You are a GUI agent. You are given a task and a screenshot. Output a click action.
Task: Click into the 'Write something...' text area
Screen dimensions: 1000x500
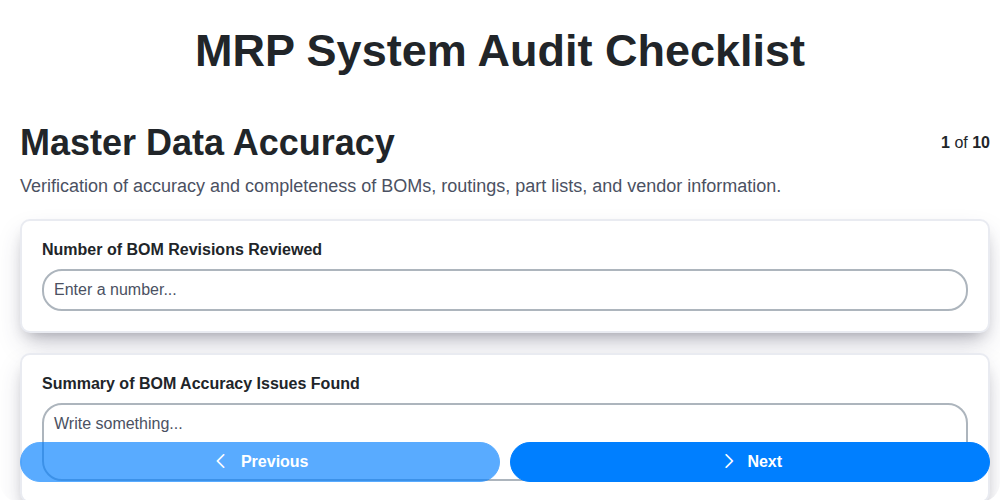(x=504, y=423)
